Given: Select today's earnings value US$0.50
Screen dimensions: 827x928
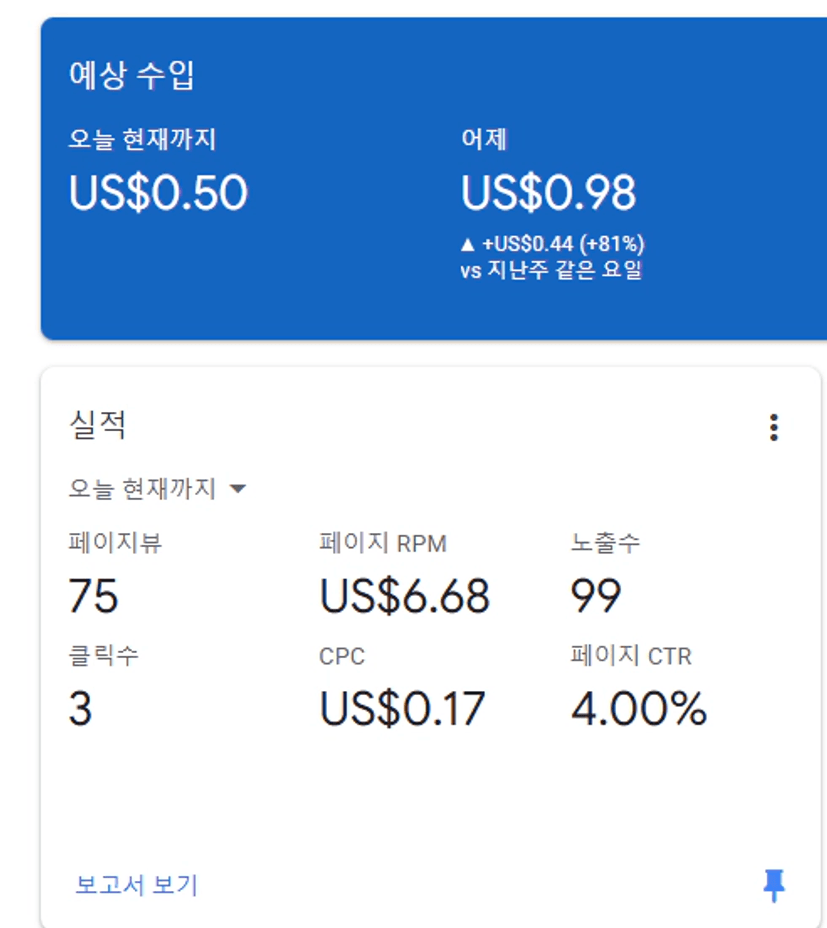Looking at the screenshot, I should (158, 193).
